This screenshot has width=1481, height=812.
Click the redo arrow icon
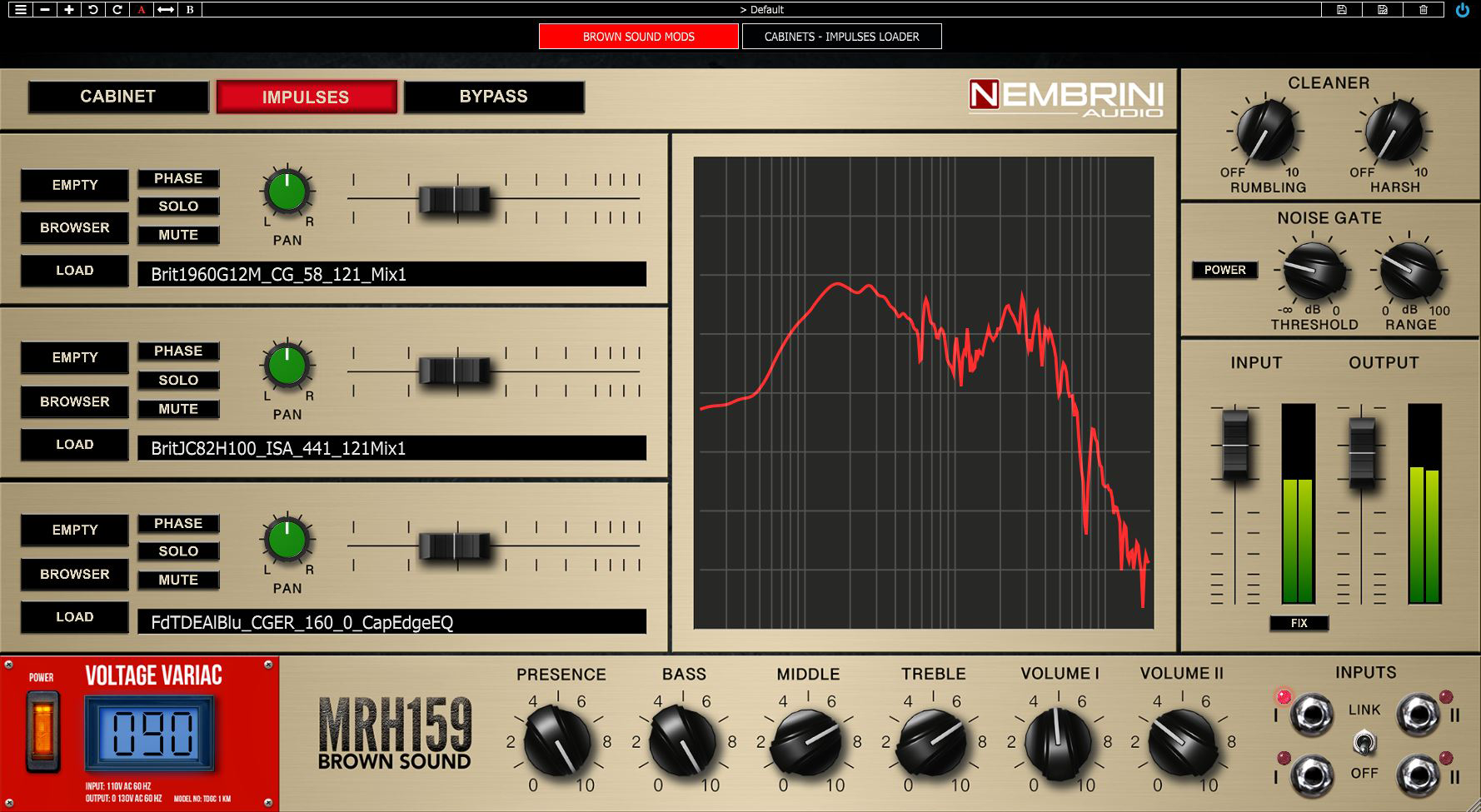click(x=117, y=9)
